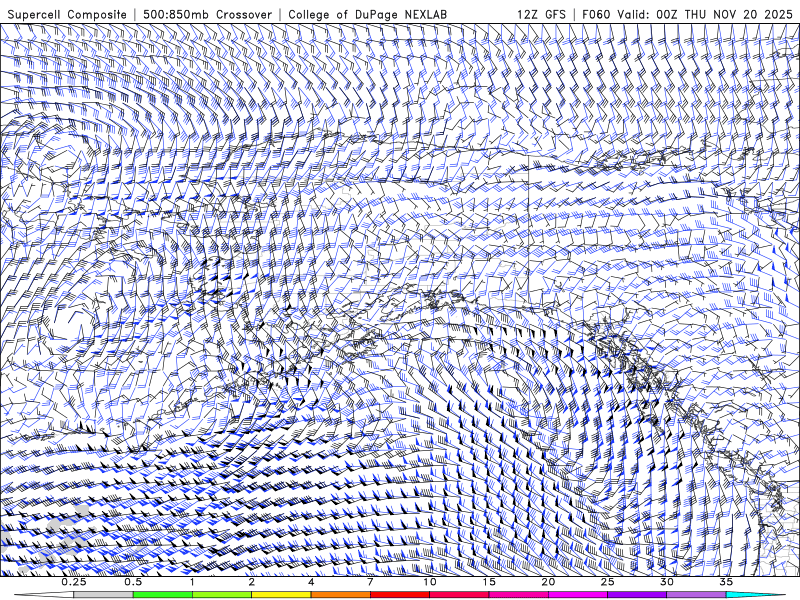Select the yellow 2–4 legend swatch

click(281, 595)
